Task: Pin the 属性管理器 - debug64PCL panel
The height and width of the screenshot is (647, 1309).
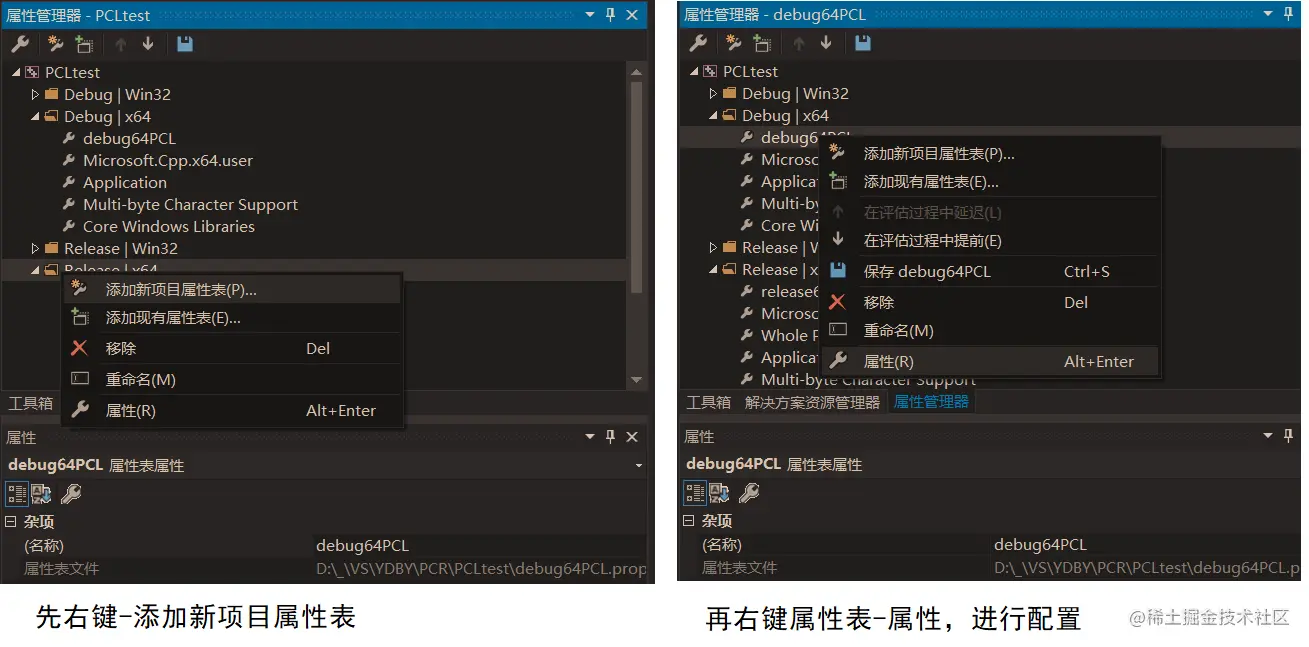Action: tap(1288, 14)
